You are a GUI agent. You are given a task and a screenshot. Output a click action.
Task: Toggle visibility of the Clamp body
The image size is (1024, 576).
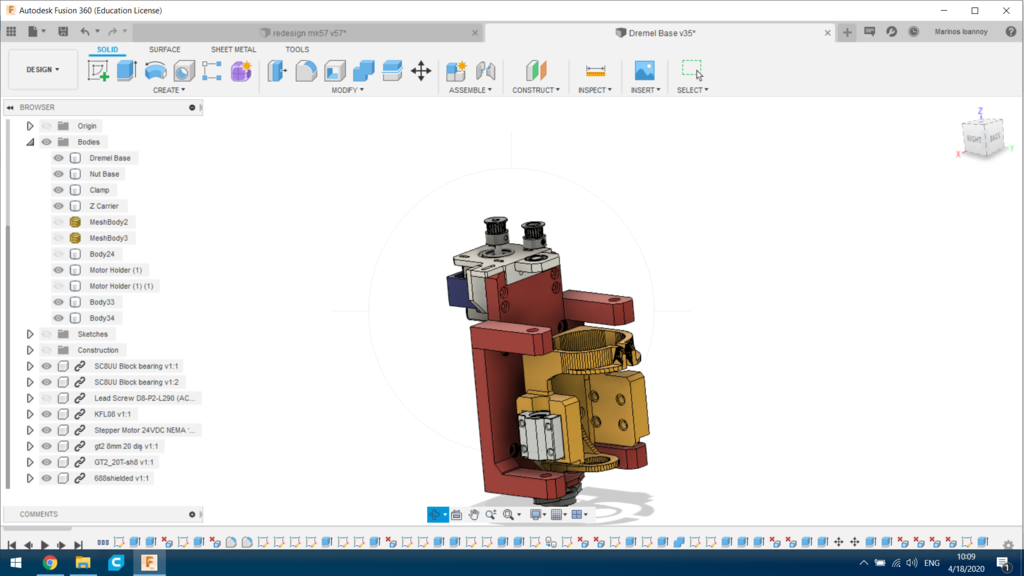(58, 189)
